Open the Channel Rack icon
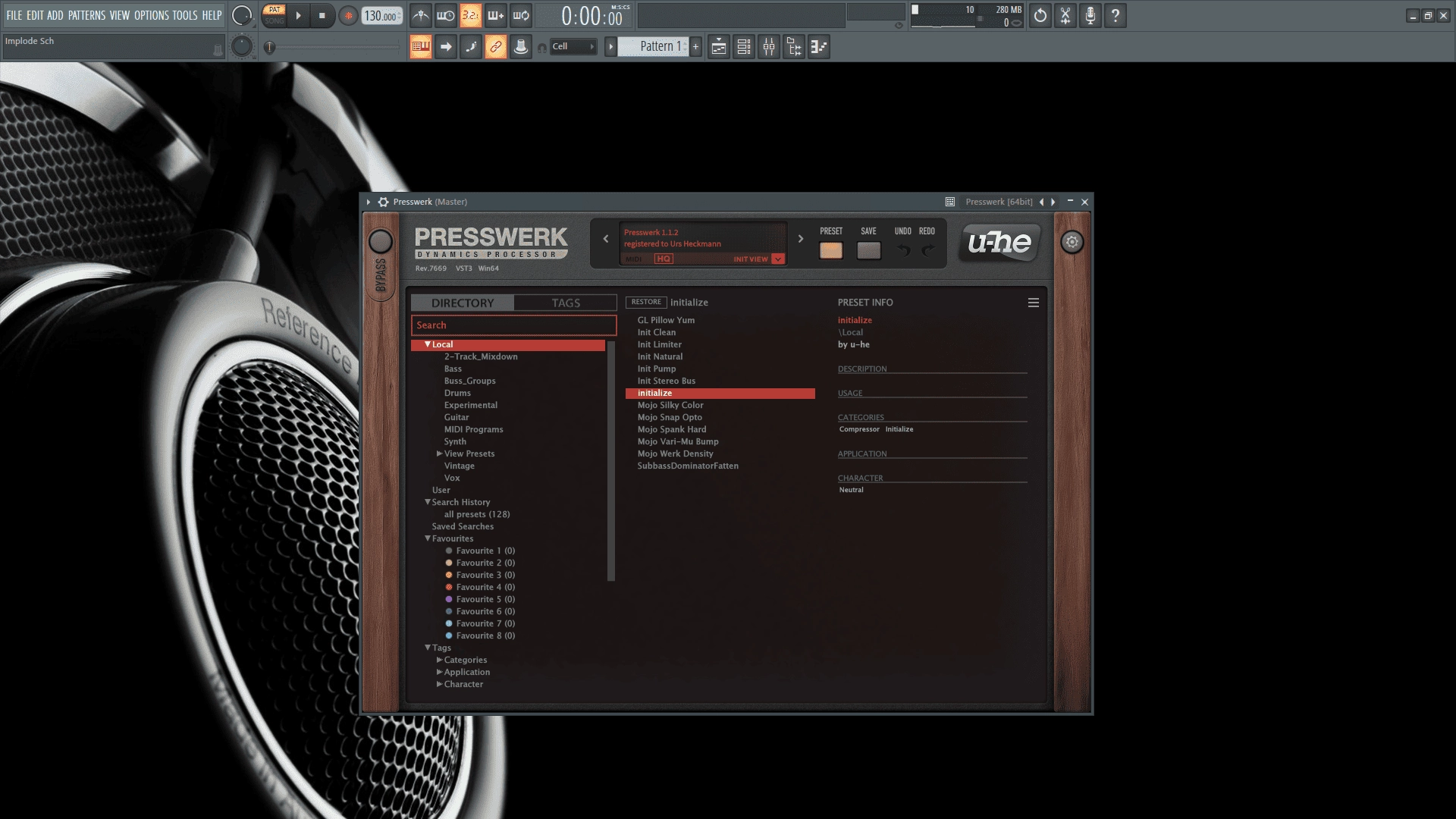 pyautogui.click(x=744, y=47)
